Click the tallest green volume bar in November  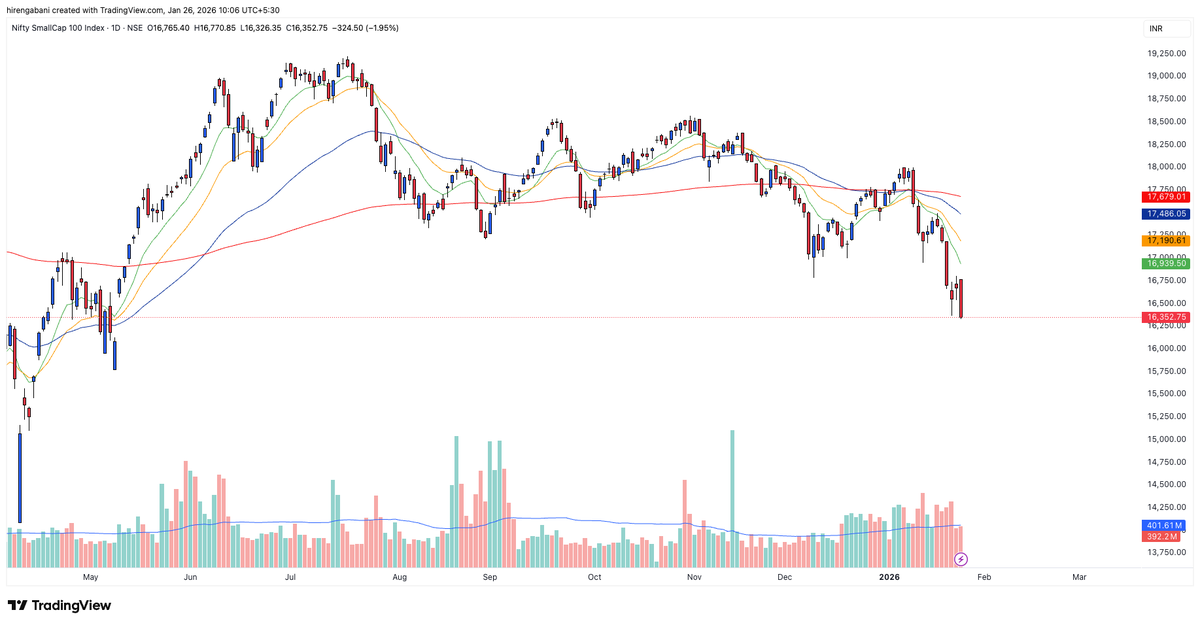732,499
